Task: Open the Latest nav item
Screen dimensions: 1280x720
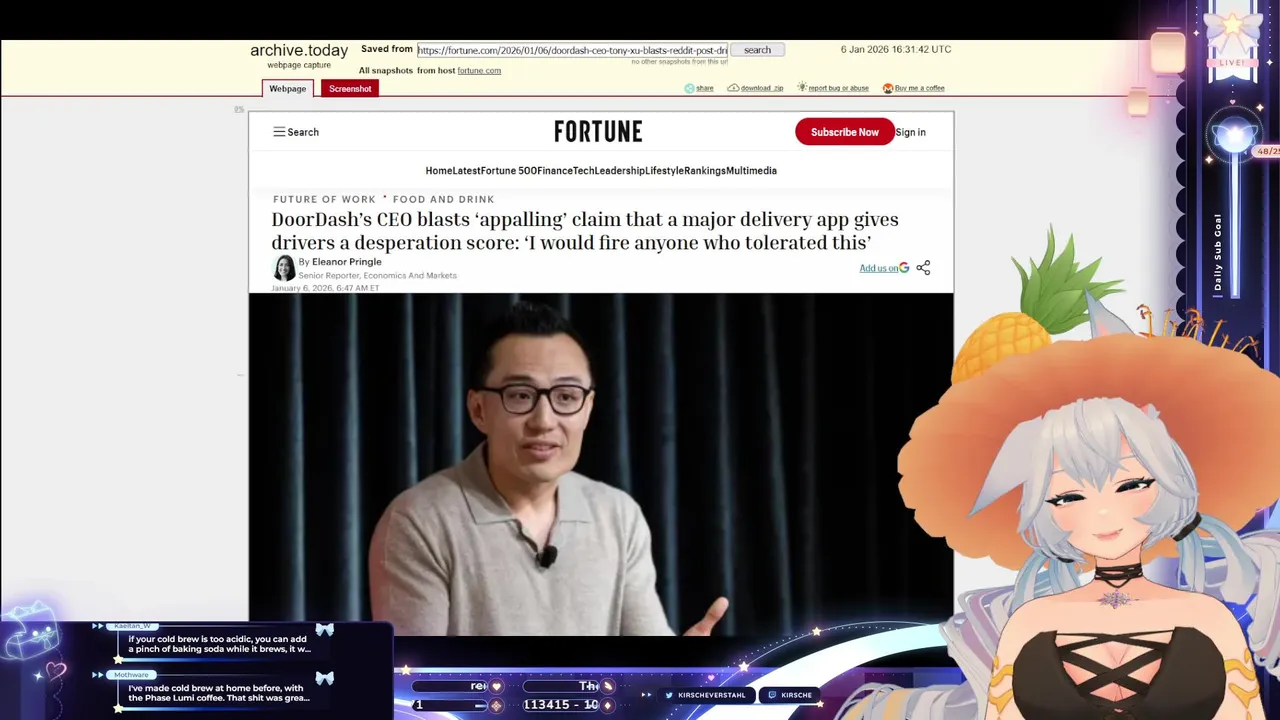Action: tap(466, 171)
